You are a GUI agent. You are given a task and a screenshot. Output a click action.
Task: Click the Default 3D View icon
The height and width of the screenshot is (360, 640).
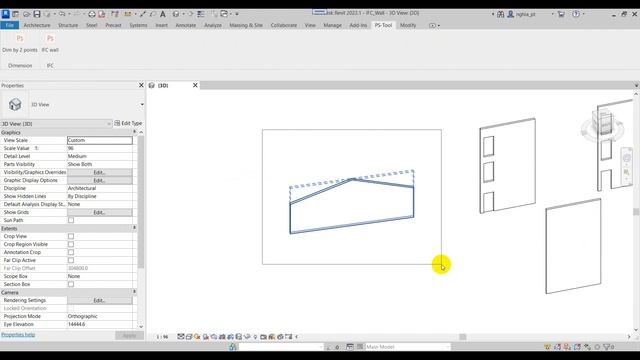click(x=176, y=14)
